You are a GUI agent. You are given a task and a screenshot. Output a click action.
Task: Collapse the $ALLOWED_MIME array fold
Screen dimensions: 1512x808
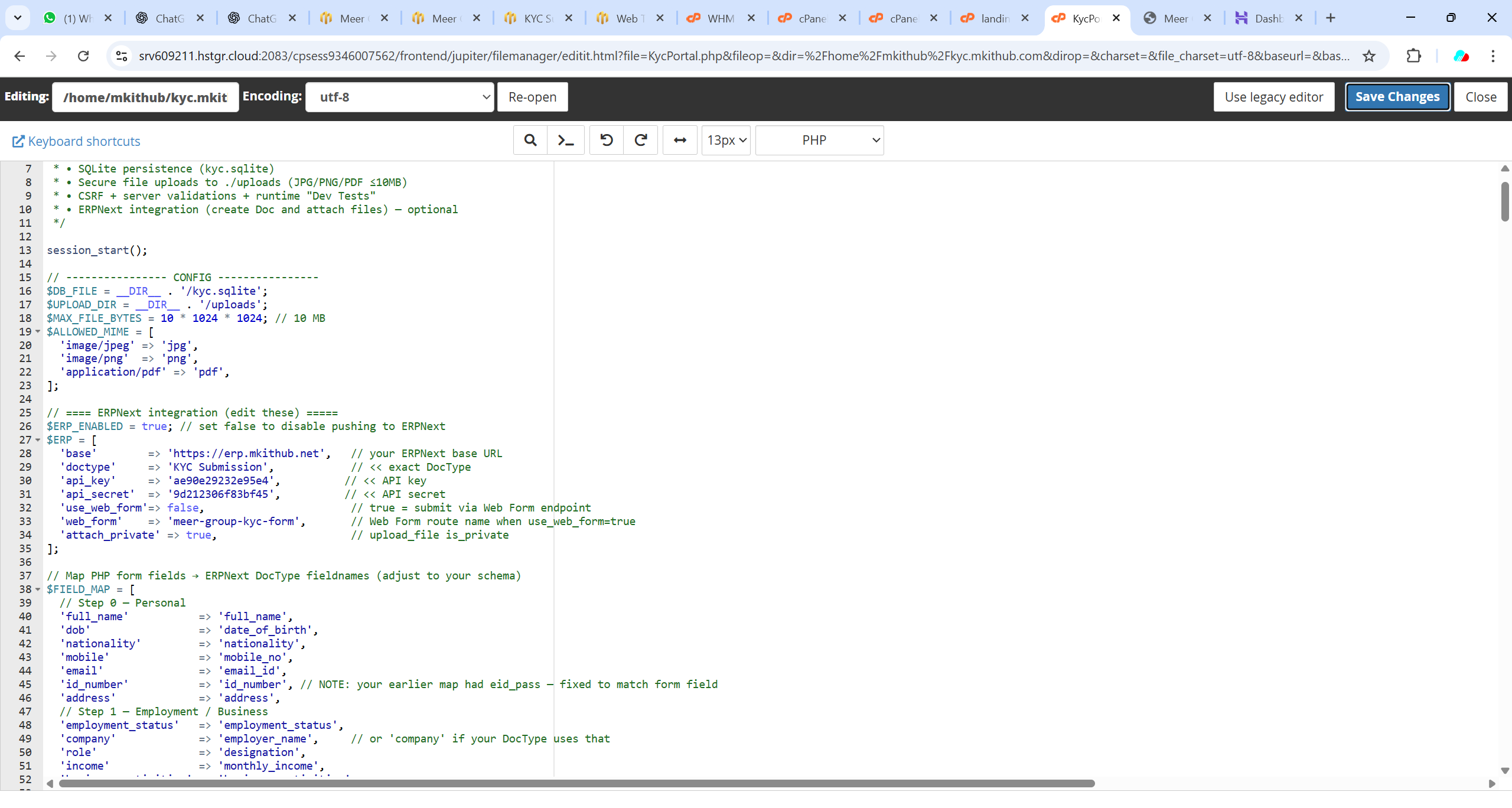[38, 331]
